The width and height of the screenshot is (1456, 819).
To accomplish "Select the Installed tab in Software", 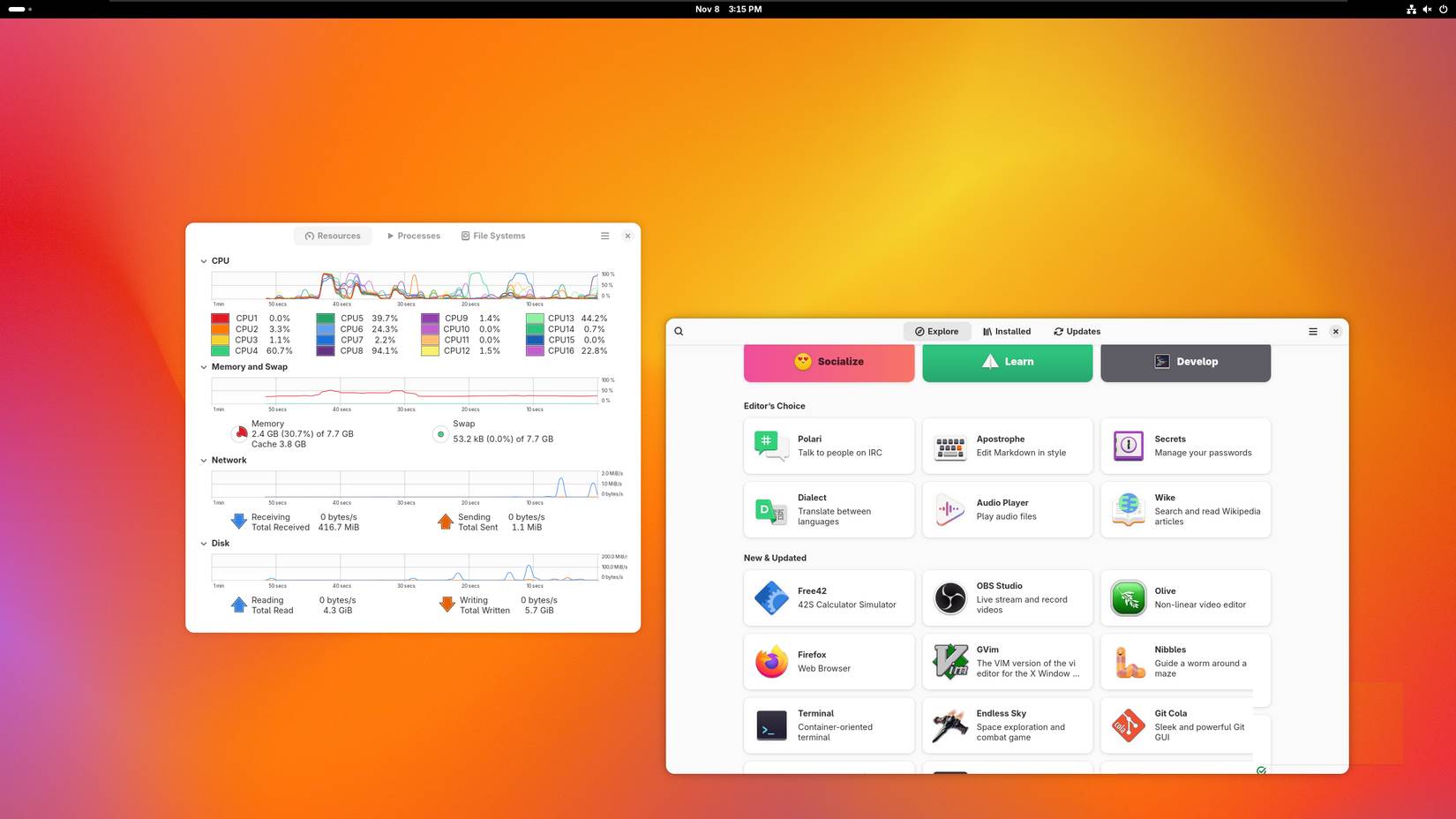I will (1007, 332).
